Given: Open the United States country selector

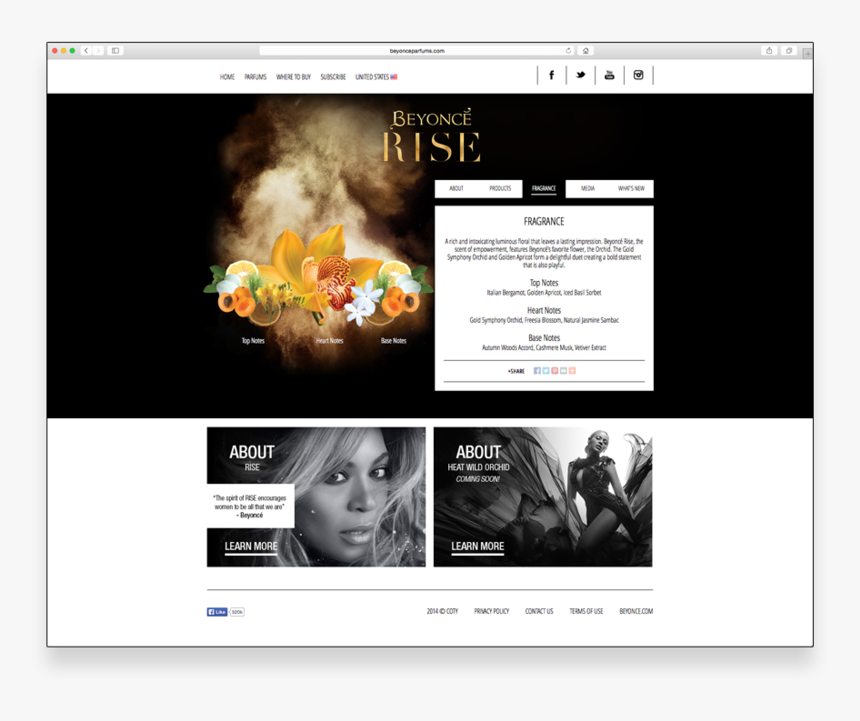Looking at the screenshot, I should [x=376, y=77].
